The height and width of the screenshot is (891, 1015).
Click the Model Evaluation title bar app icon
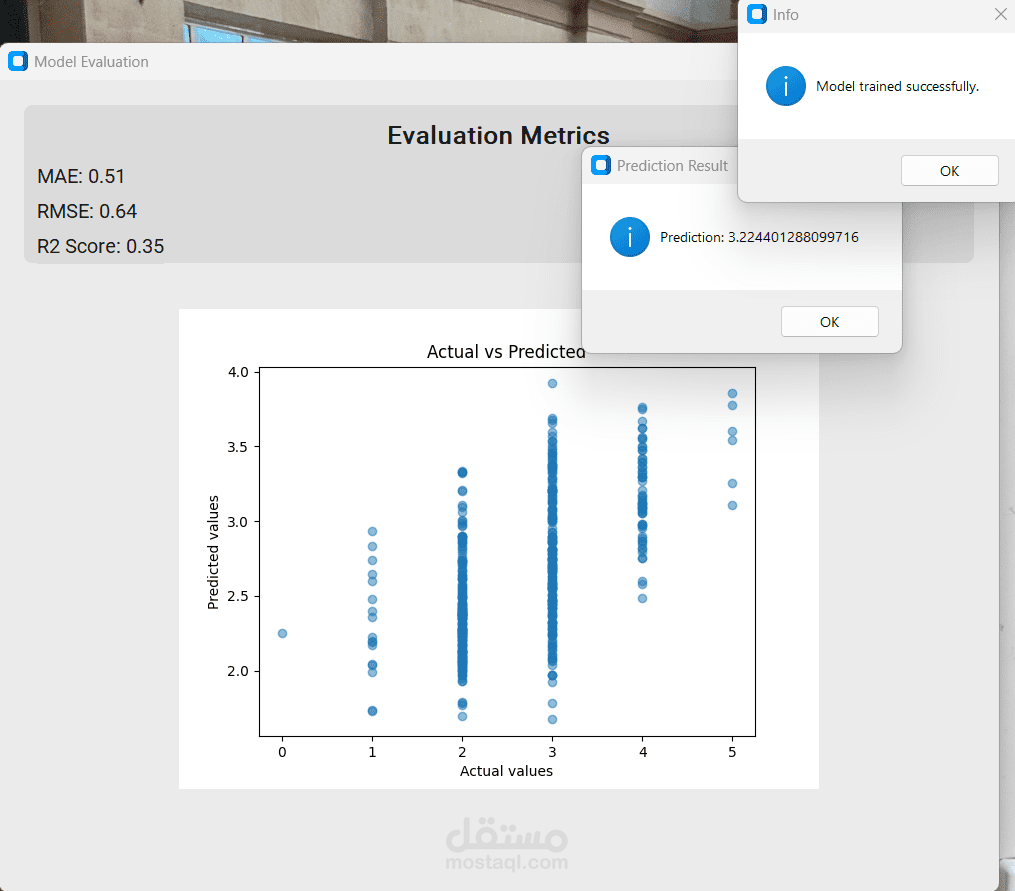(17, 61)
